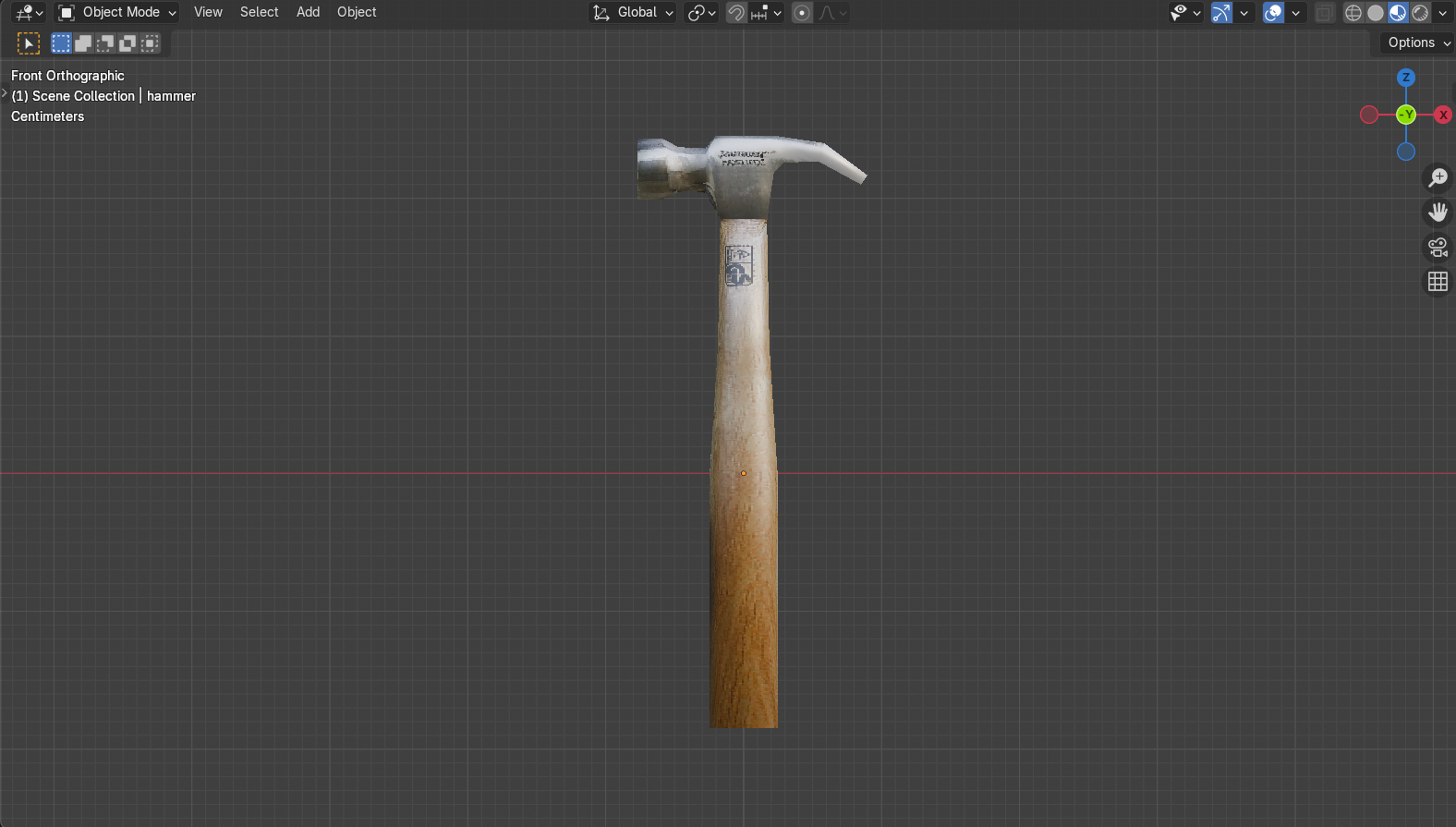Viewport: 1456px width, 827px height.
Task: Toggle proportional editing for objects
Action: click(x=802, y=12)
